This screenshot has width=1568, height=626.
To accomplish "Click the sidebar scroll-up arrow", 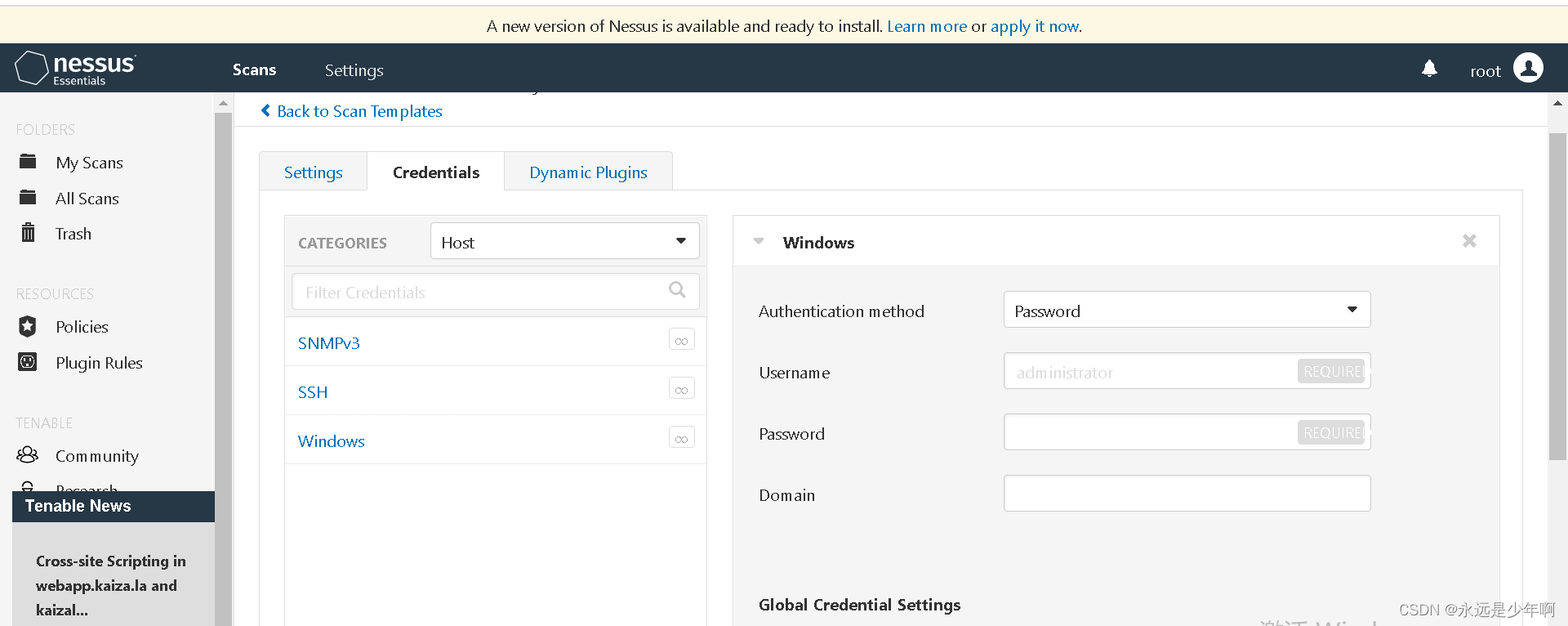I will coord(223,103).
